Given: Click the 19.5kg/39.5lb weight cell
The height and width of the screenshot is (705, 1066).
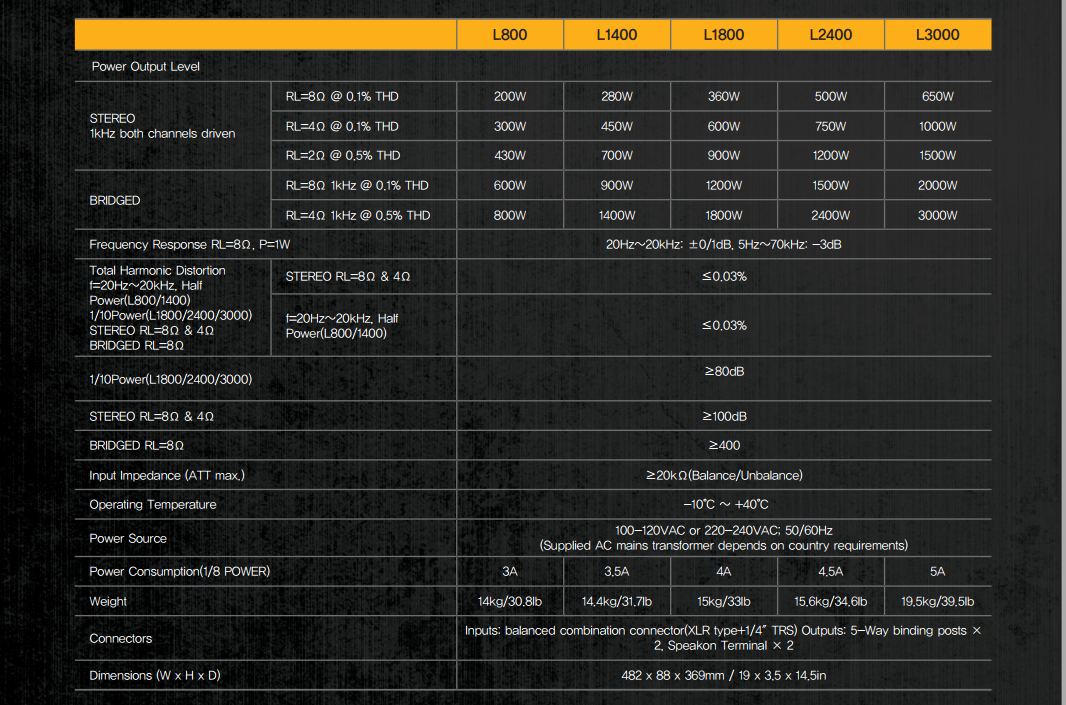Looking at the screenshot, I should point(938,602).
